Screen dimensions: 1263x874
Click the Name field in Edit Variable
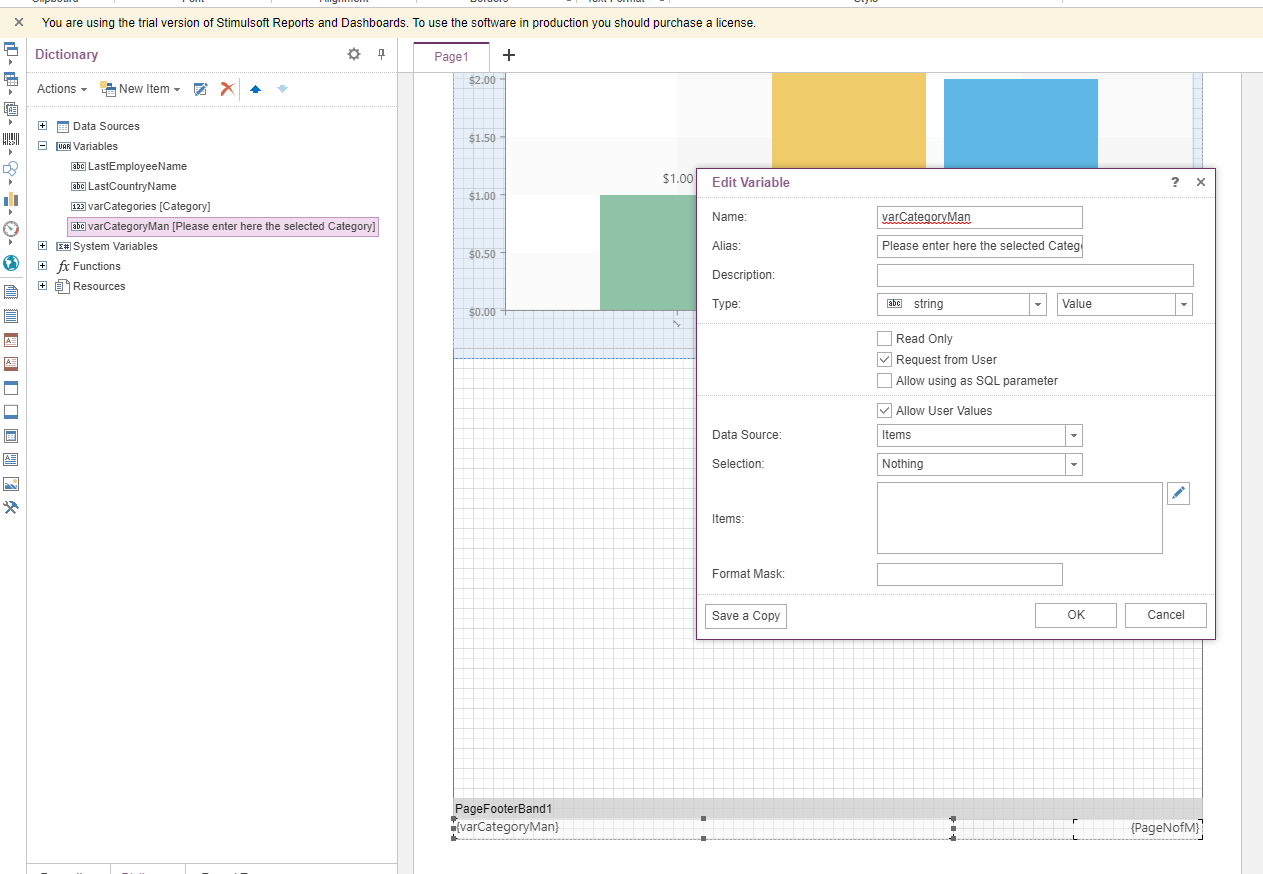pos(979,217)
